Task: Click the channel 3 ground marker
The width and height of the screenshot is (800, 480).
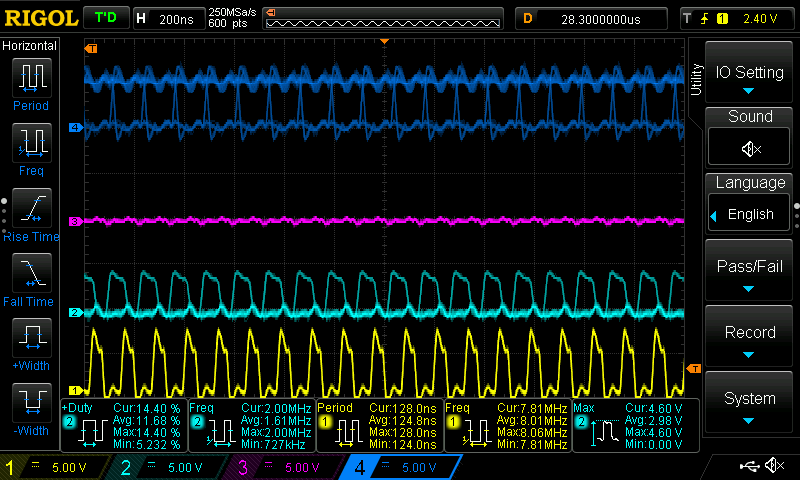Action: click(76, 221)
